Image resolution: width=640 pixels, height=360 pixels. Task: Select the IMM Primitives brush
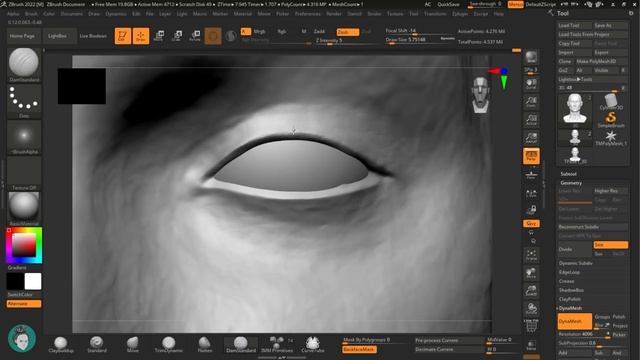277,345
